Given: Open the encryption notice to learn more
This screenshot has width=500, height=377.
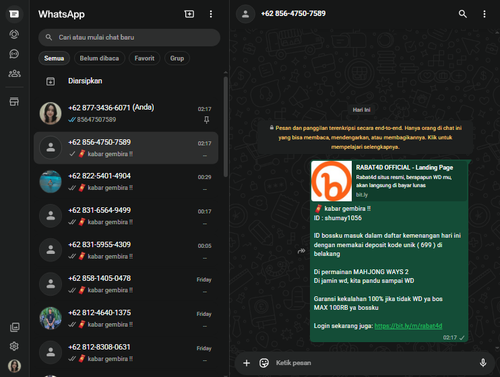Looking at the screenshot, I should 365,137.
